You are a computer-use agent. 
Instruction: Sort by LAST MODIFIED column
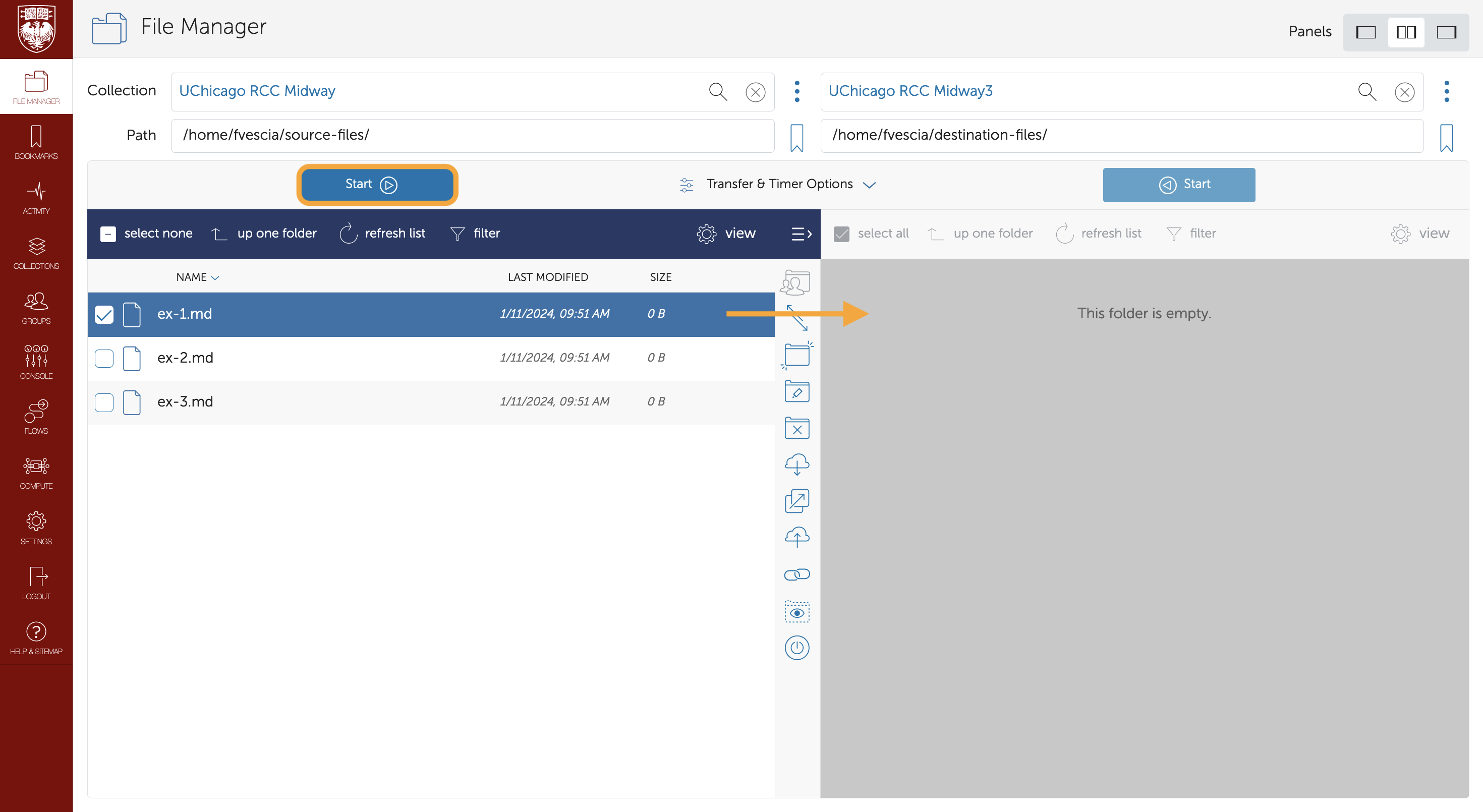point(547,277)
